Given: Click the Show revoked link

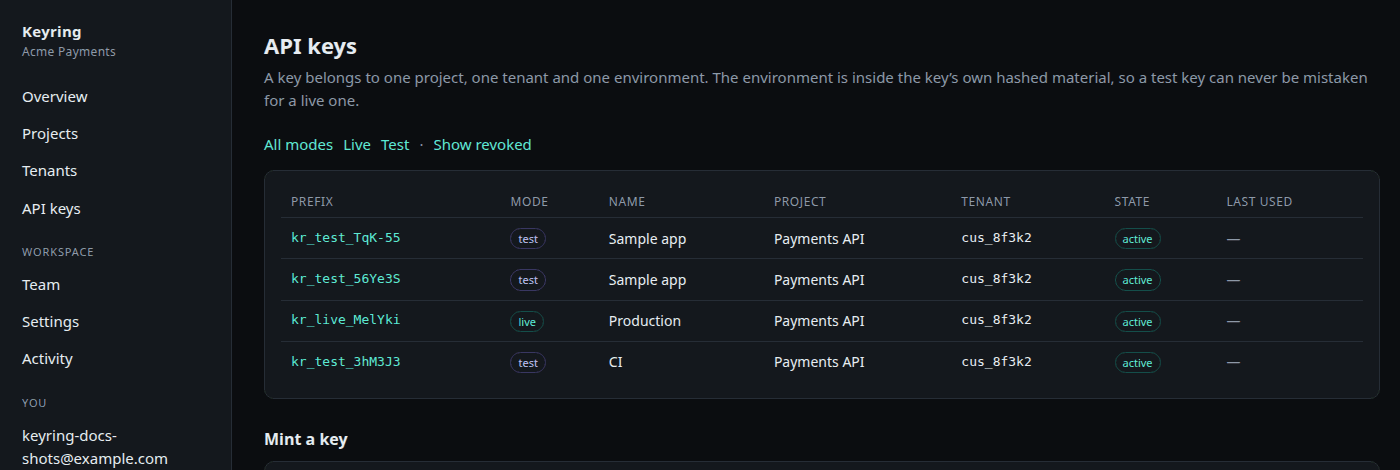Looking at the screenshot, I should pyautogui.click(x=482, y=145).
